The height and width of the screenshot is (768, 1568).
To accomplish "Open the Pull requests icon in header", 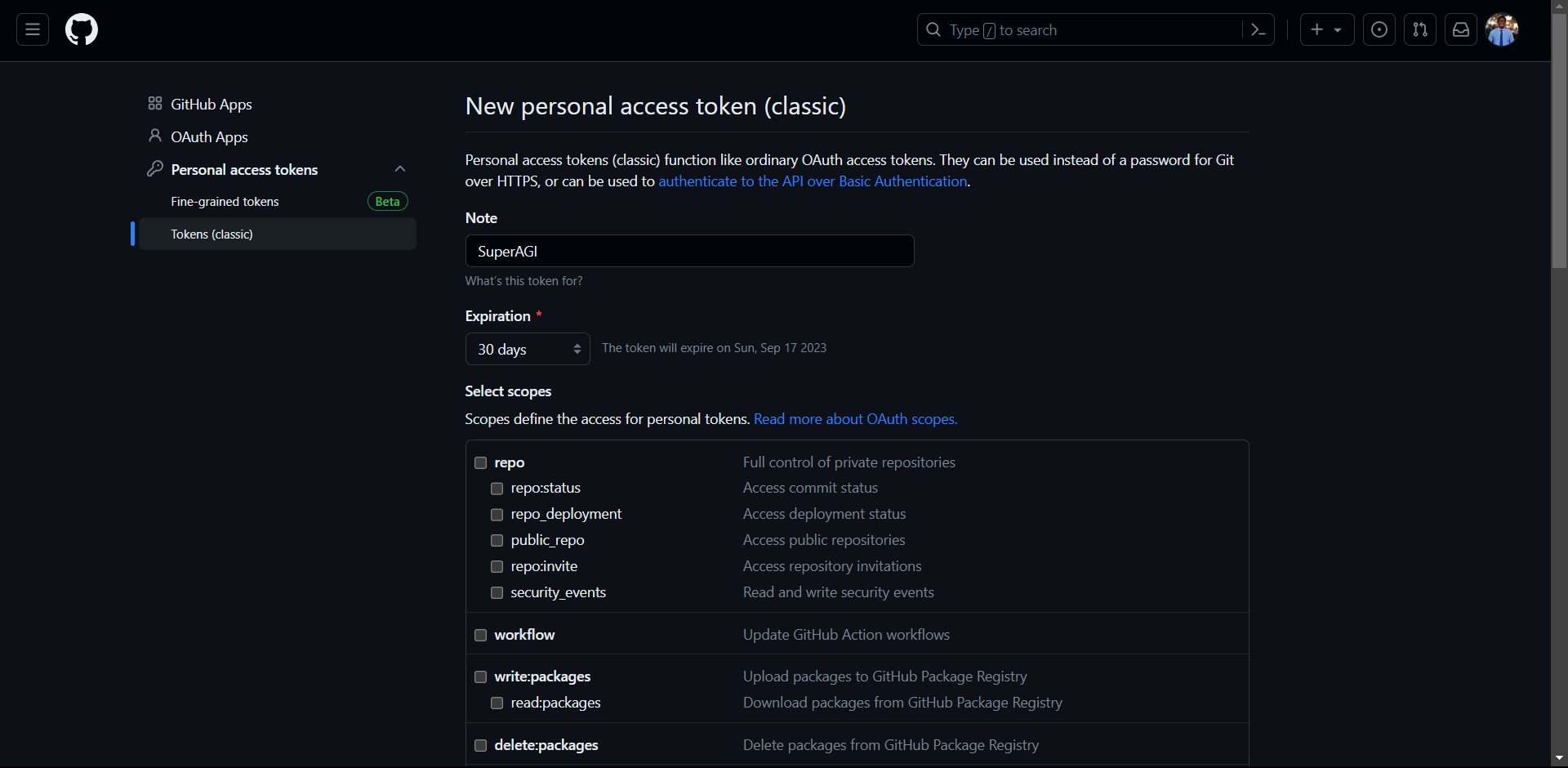I will (1420, 30).
